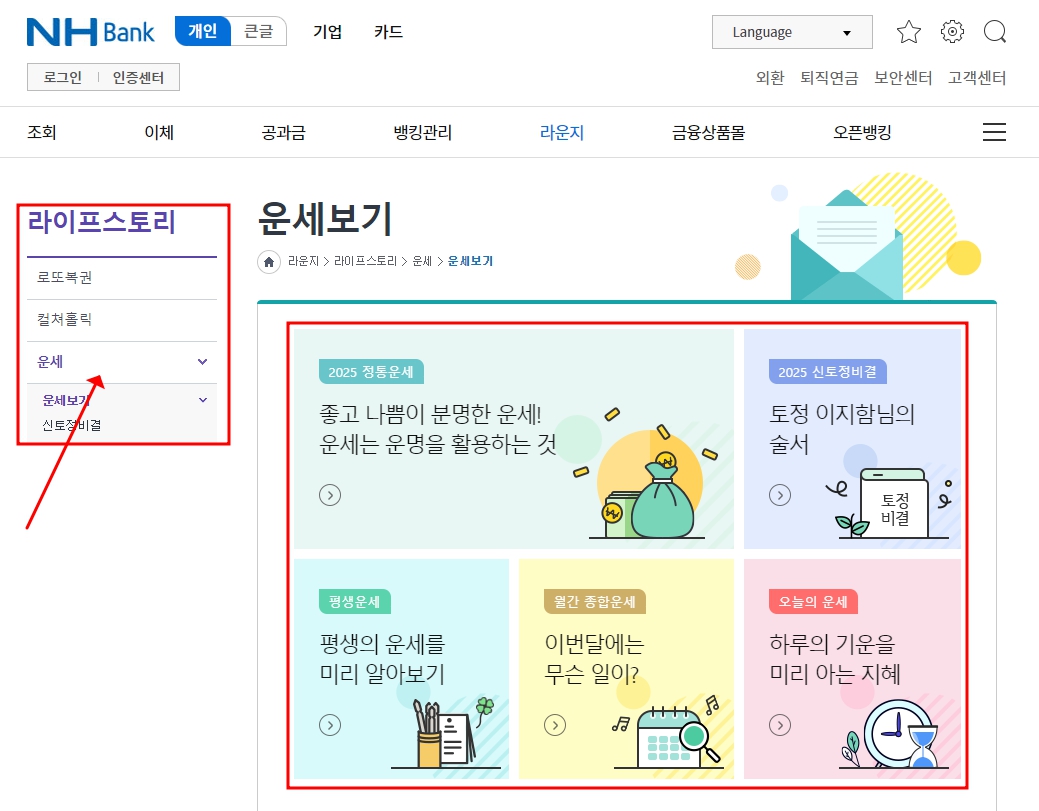The width and height of the screenshot is (1039, 811).
Task: Open the 2025 정통운세 card arrow
Action: [330, 494]
